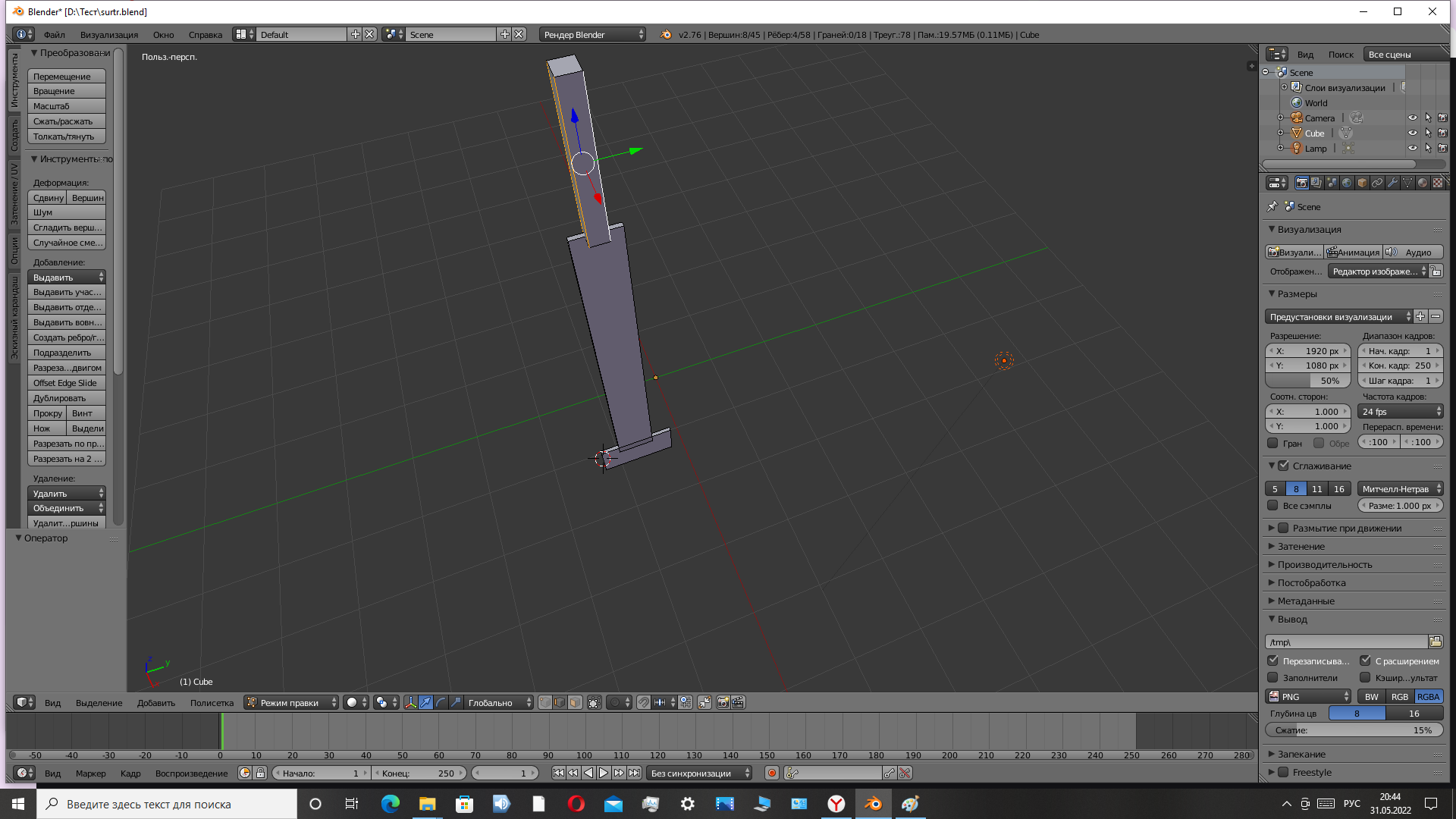The height and width of the screenshot is (819, 1456).
Task: Click the proportional editing icon
Action: (x=615, y=702)
